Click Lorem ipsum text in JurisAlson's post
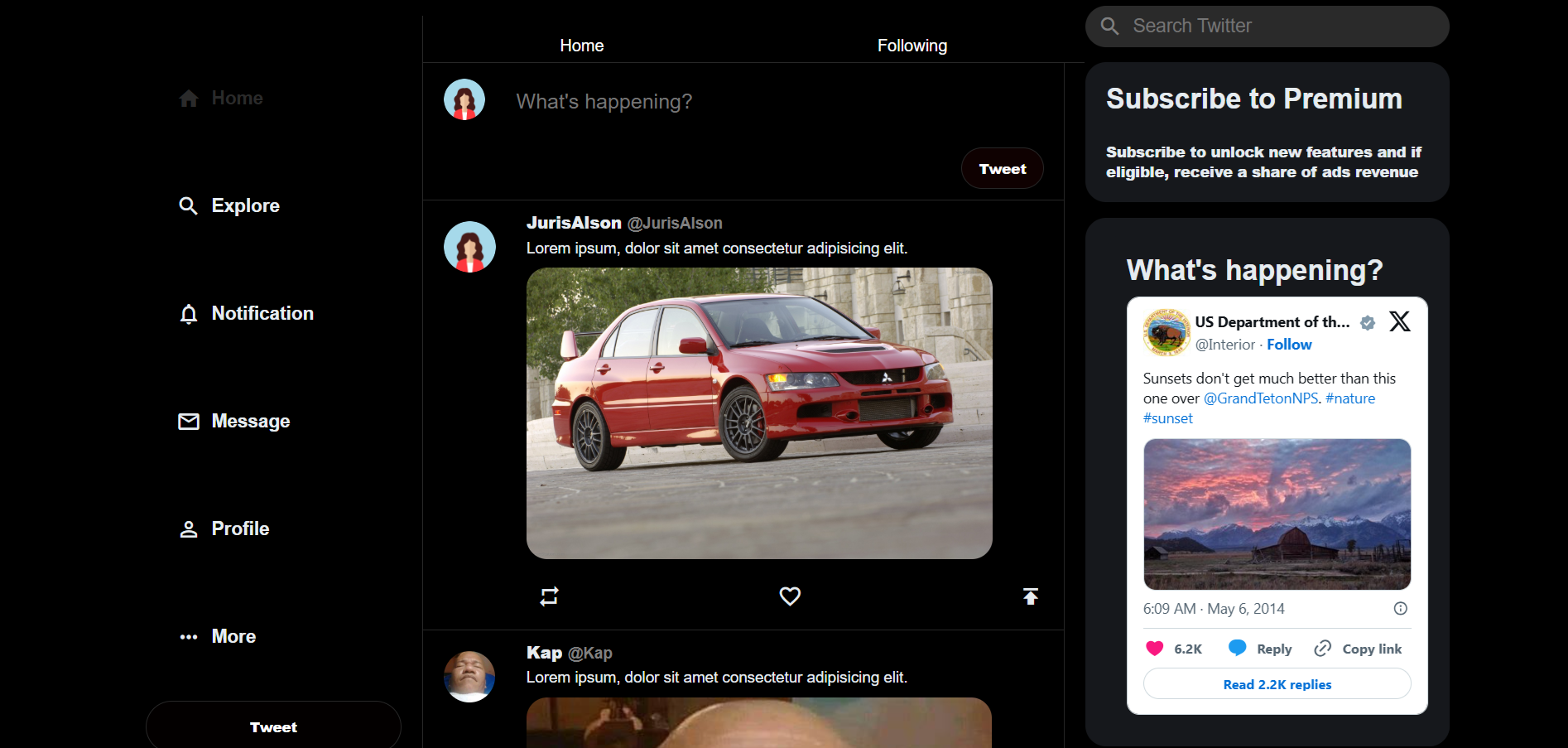 tap(717, 249)
